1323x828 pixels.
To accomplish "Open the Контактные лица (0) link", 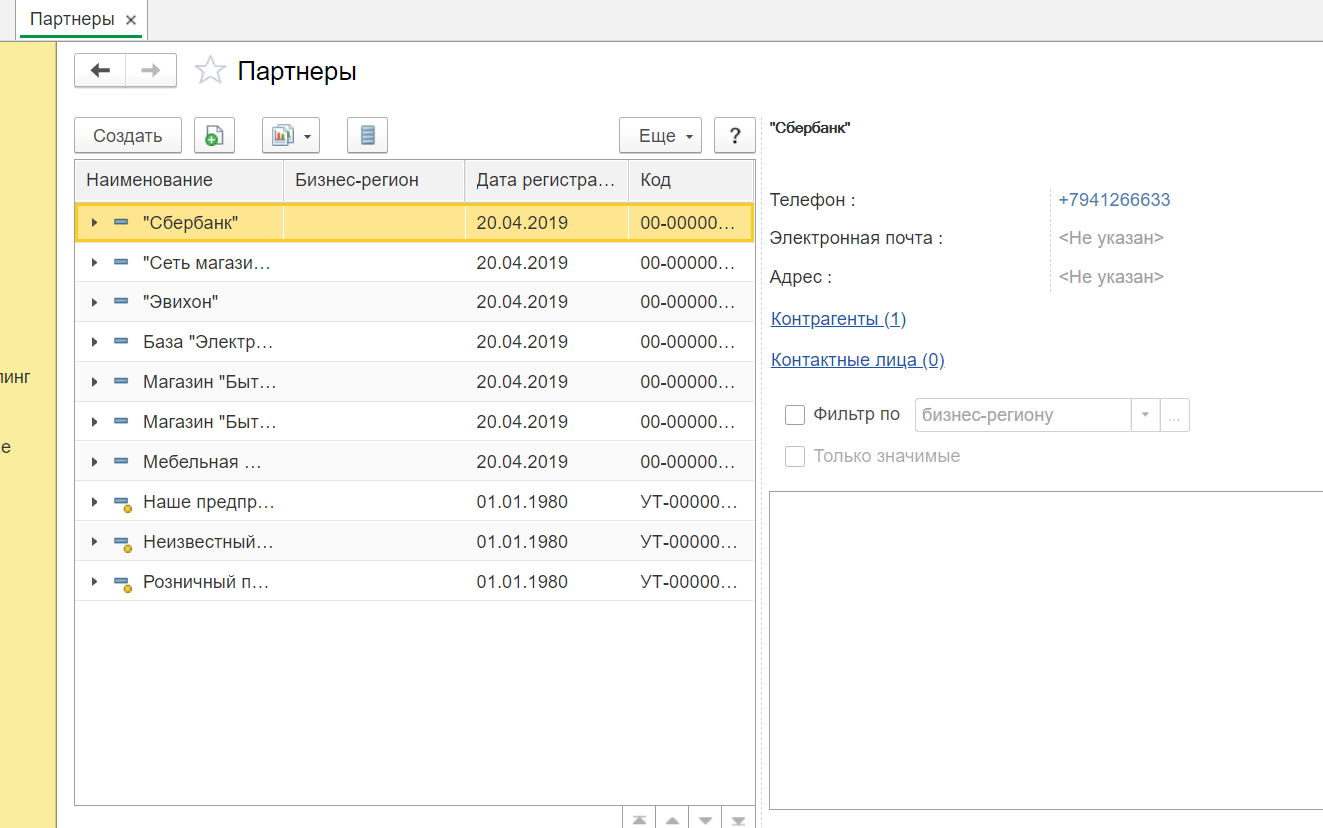I will (x=857, y=360).
